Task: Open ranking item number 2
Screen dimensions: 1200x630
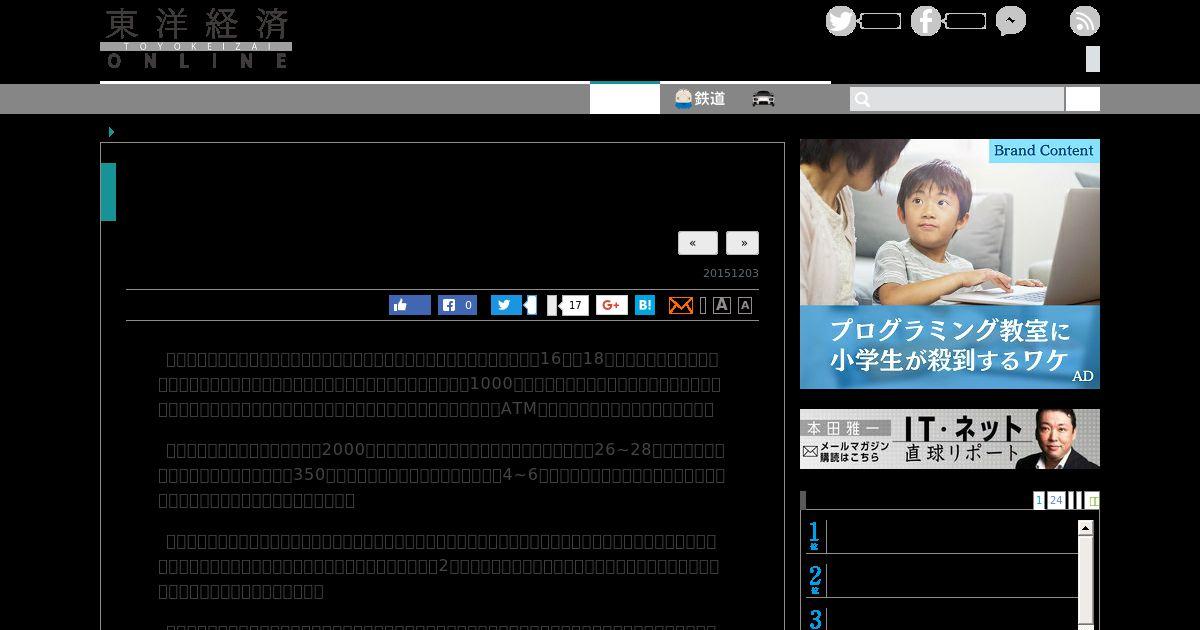Action: [x=943, y=580]
